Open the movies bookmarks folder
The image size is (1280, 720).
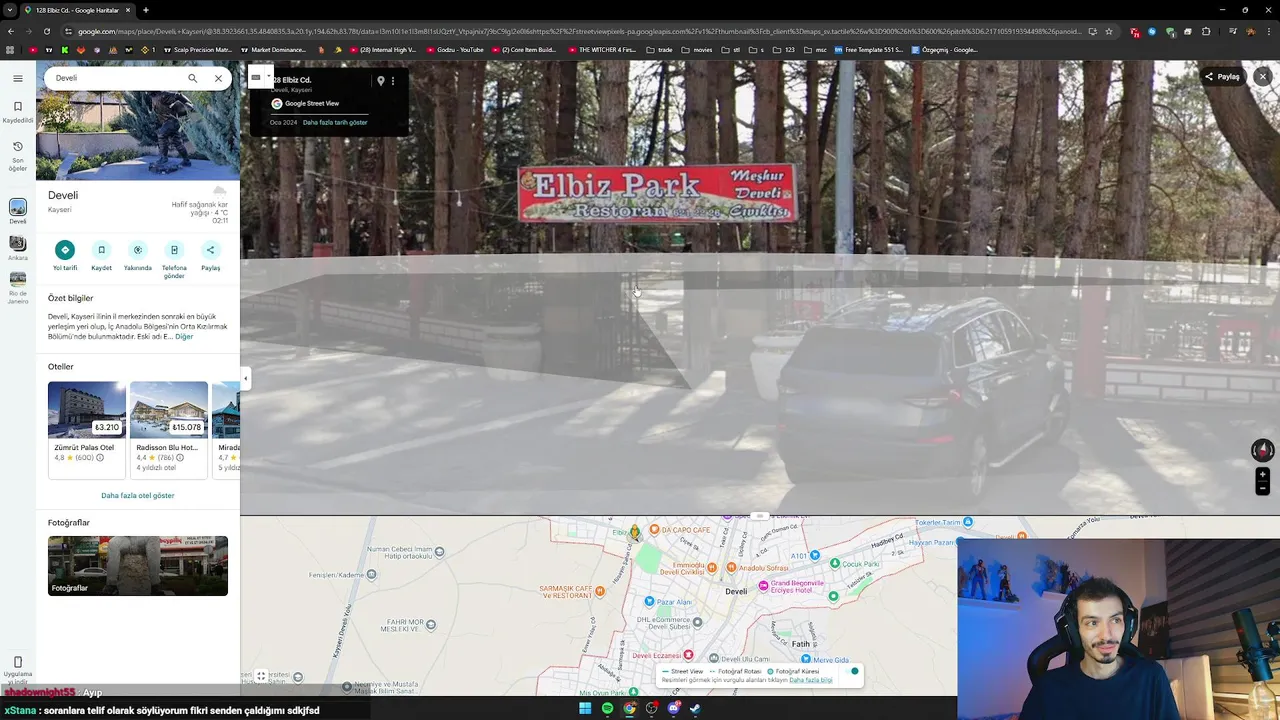(697, 49)
